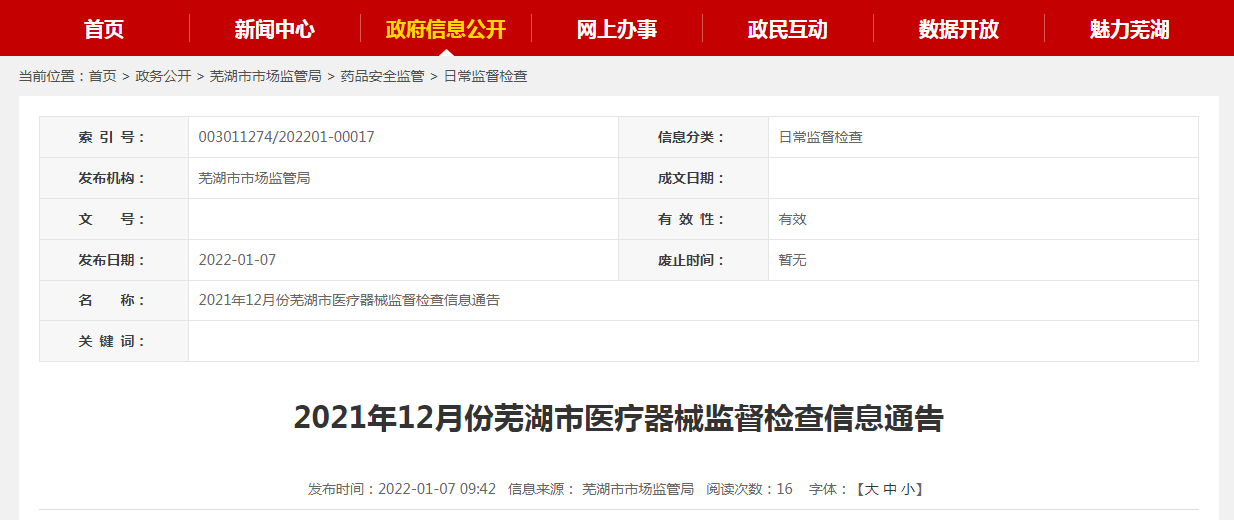The image size is (1234, 520).
Task: Click the 文号 label cell
Action: pyautogui.click(x=114, y=219)
